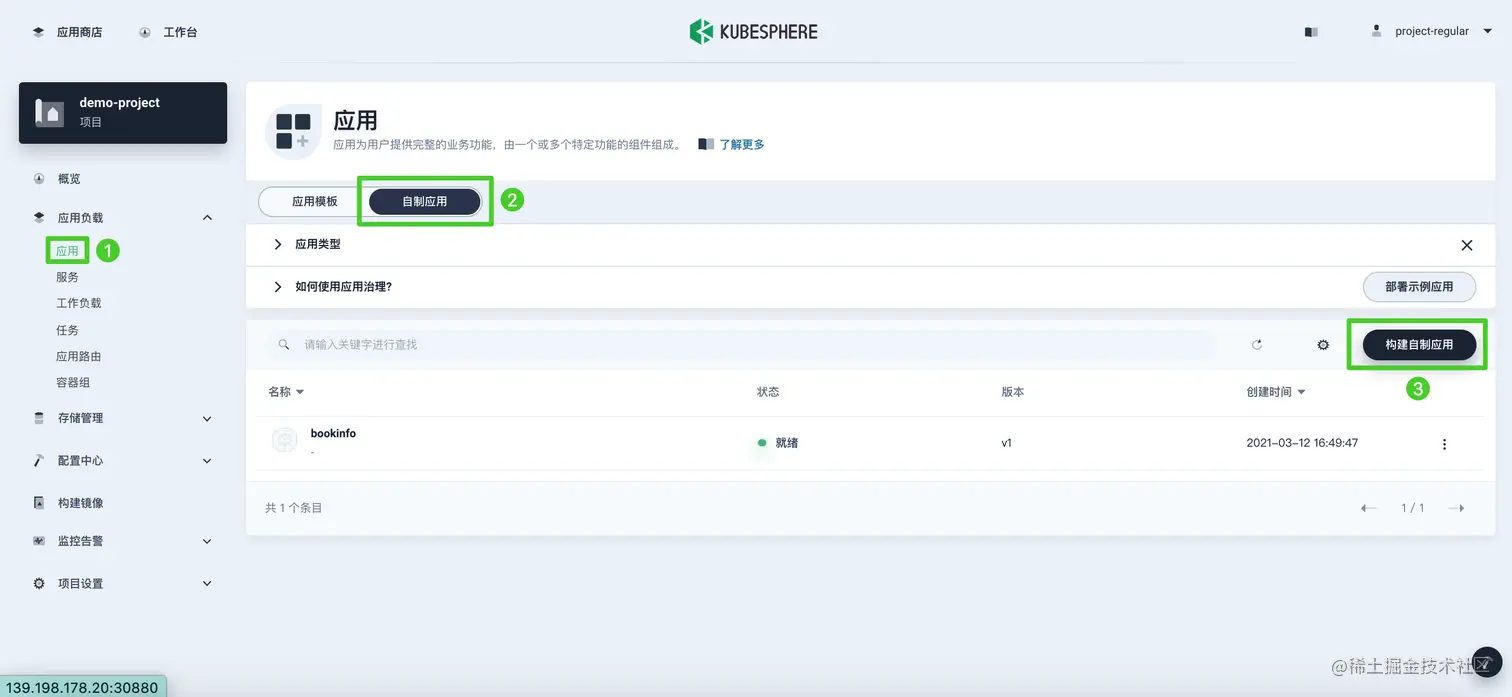Click the search magnifier icon
1512x697 pixels.
[284, 344]
